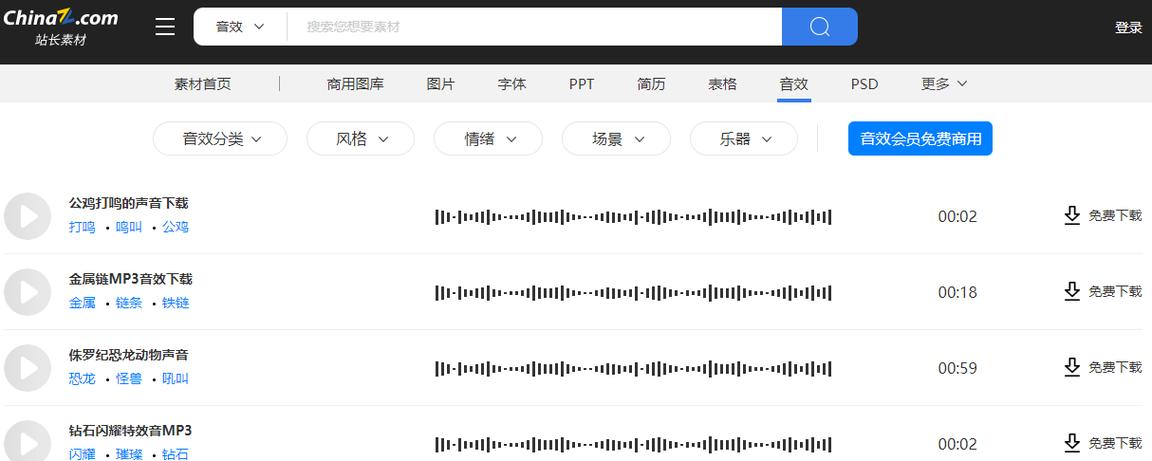Viewport: 1152px width, 461px height.
Task: Click the 00:18 duration text
Action: click(957, 293)
